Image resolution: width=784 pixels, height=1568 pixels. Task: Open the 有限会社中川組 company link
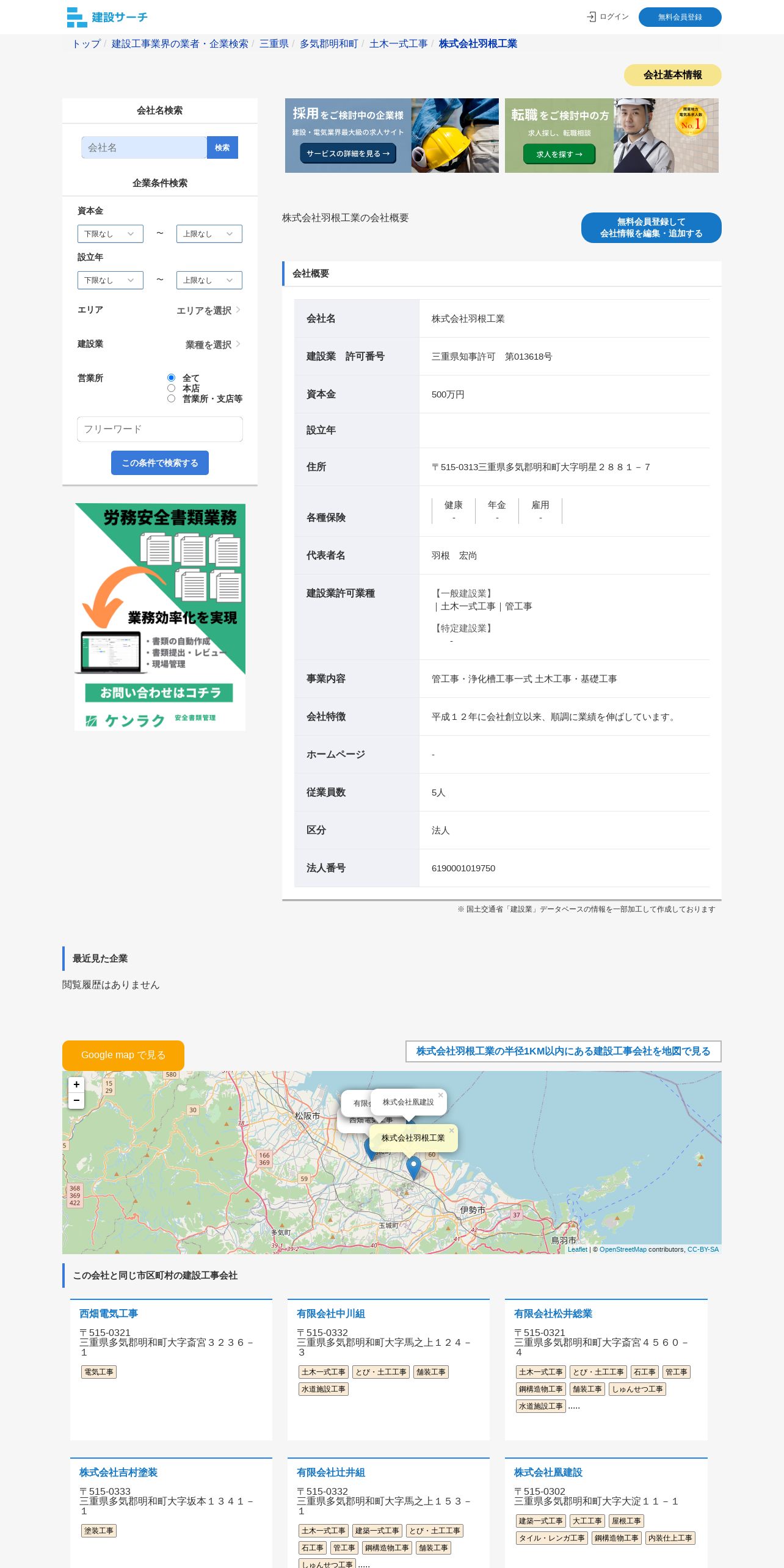click(331, 1313)
